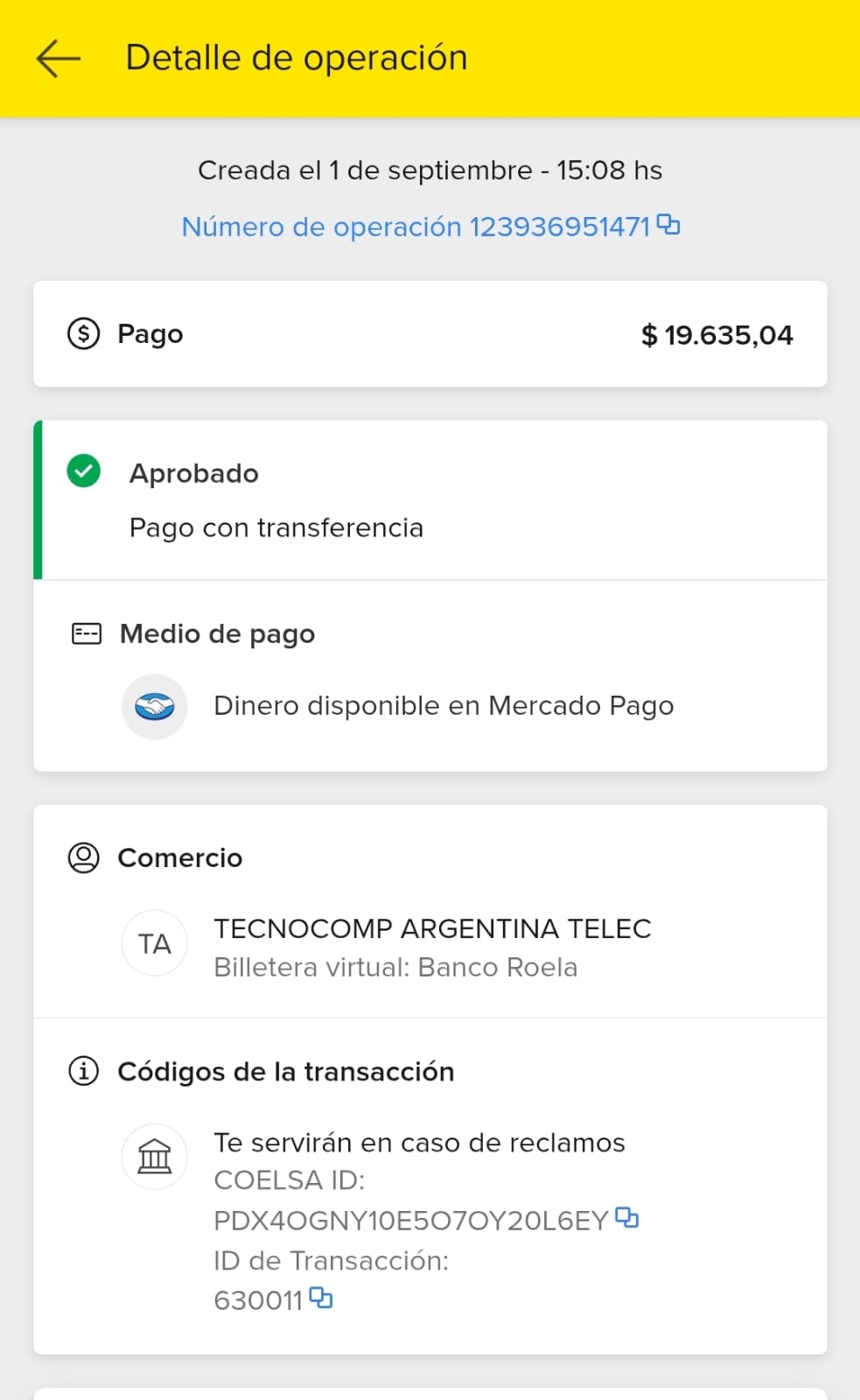This screenshot has height=1400, width=860.
Task: Copy the operation number icon
Action: (668, 225)
